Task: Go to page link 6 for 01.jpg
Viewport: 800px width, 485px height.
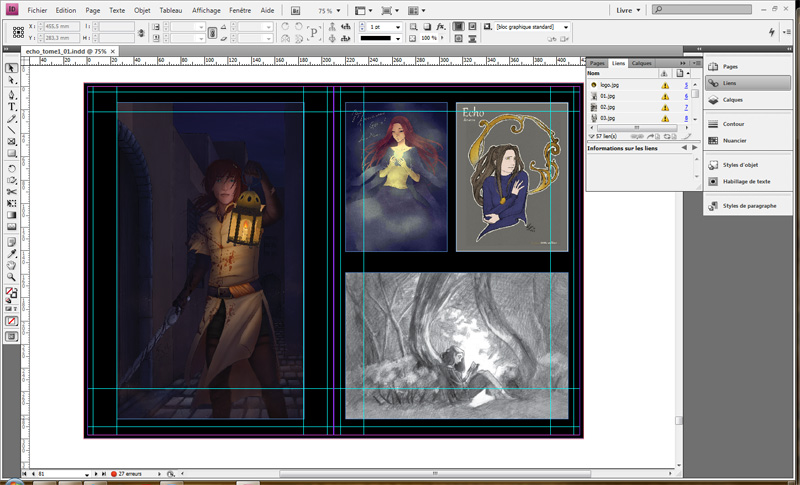Action: tap(686, 96)
